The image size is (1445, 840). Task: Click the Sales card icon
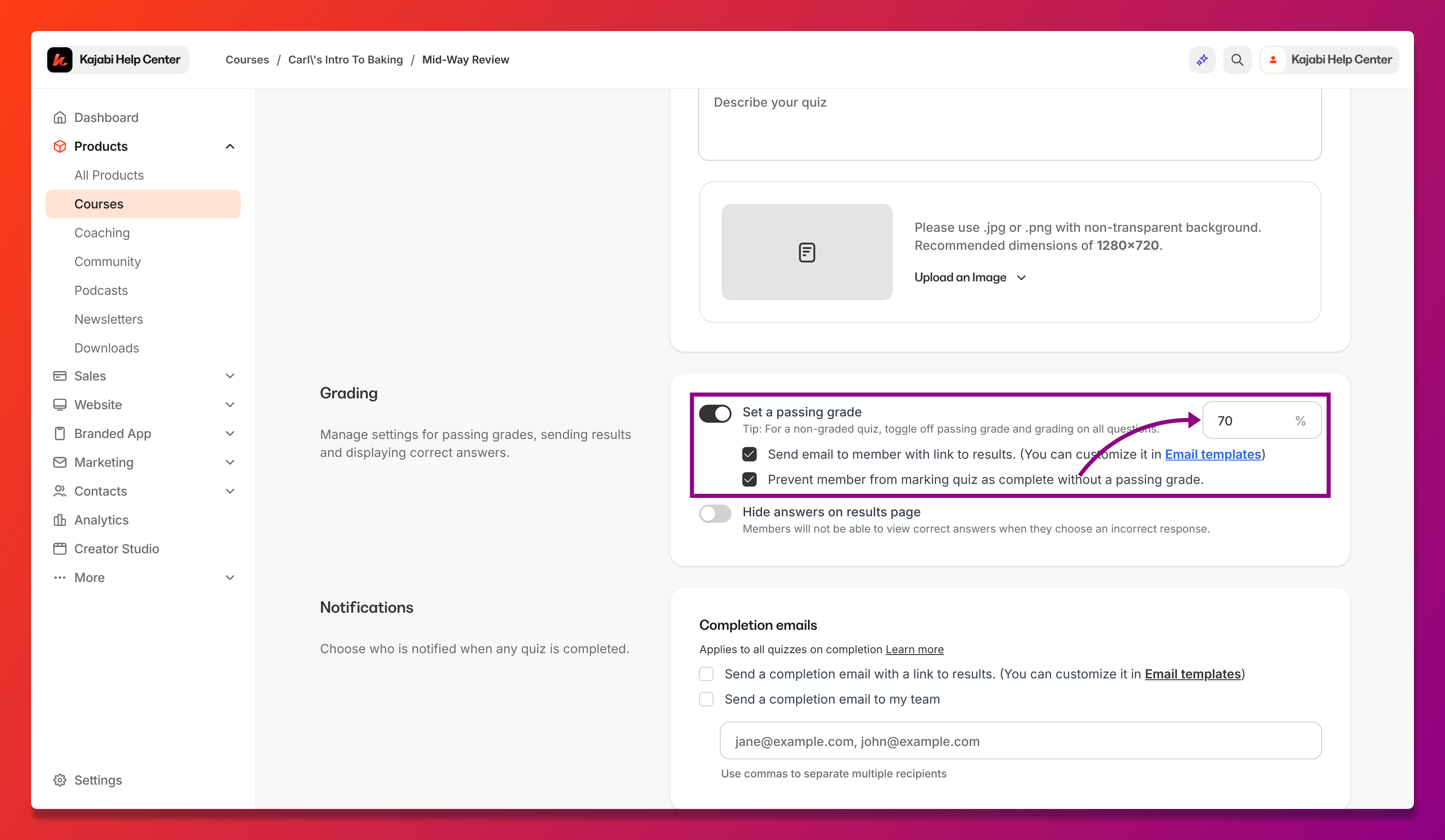59,376
